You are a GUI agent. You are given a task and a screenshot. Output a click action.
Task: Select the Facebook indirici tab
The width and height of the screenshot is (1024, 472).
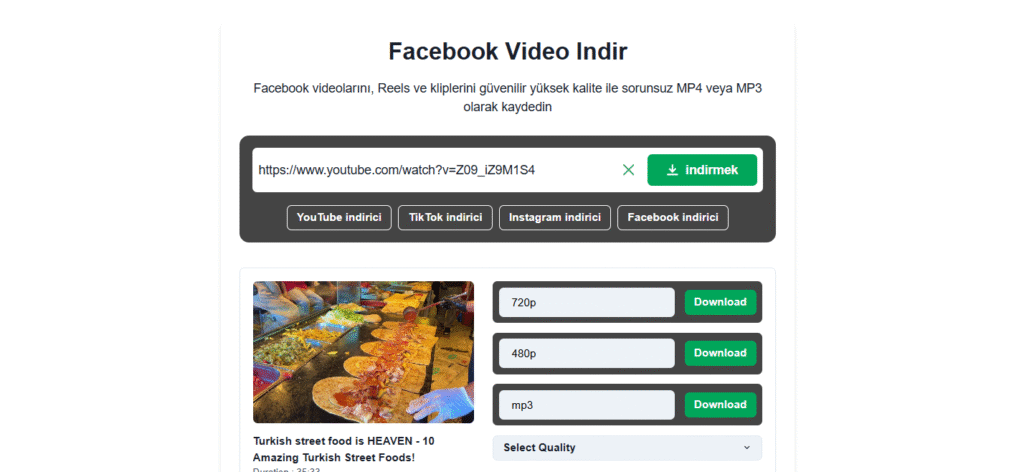pyautogui.click(x=673, y=217)
